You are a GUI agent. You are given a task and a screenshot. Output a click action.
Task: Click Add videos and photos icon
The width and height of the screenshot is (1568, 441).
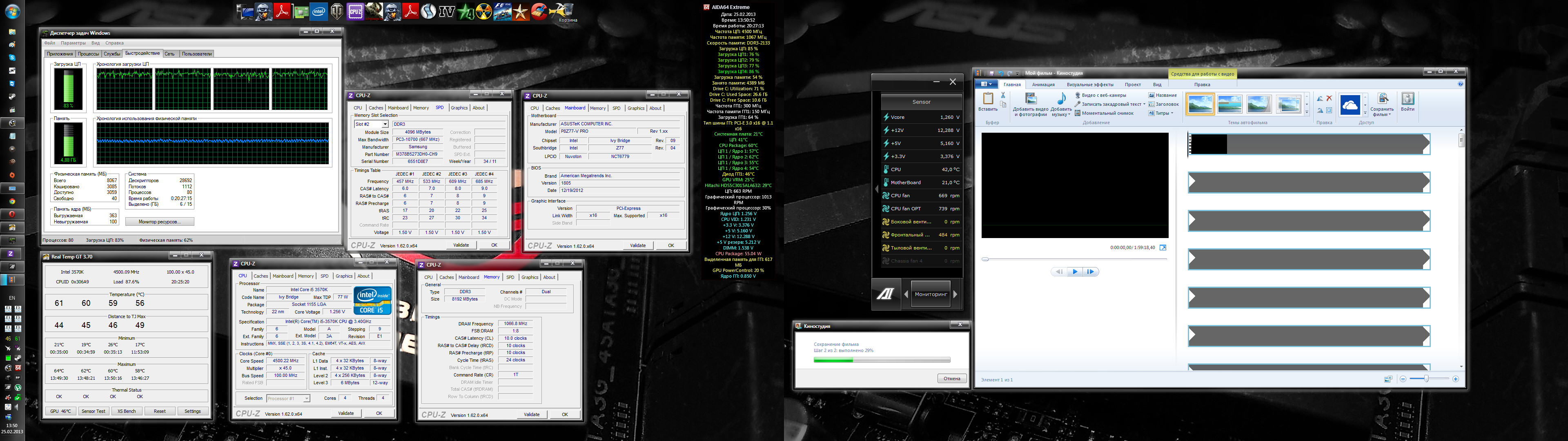point(1031,99)
